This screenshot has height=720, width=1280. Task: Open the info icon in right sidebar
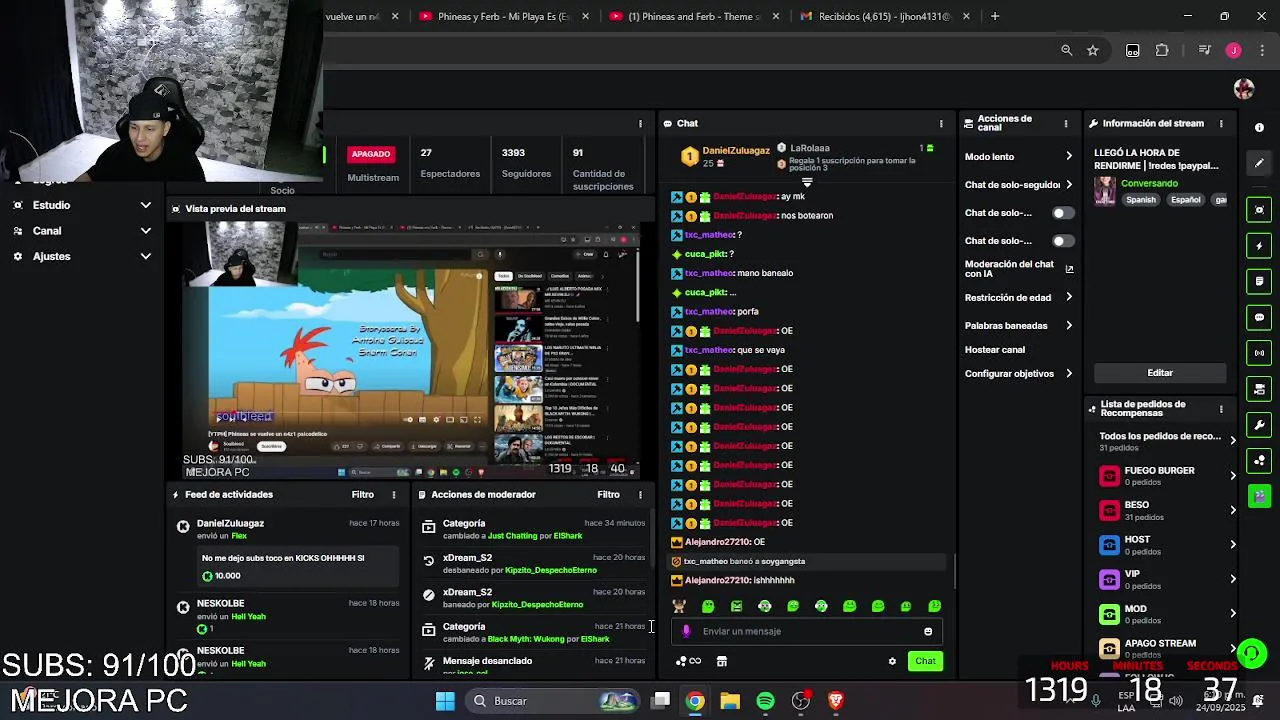(1259, 128)
